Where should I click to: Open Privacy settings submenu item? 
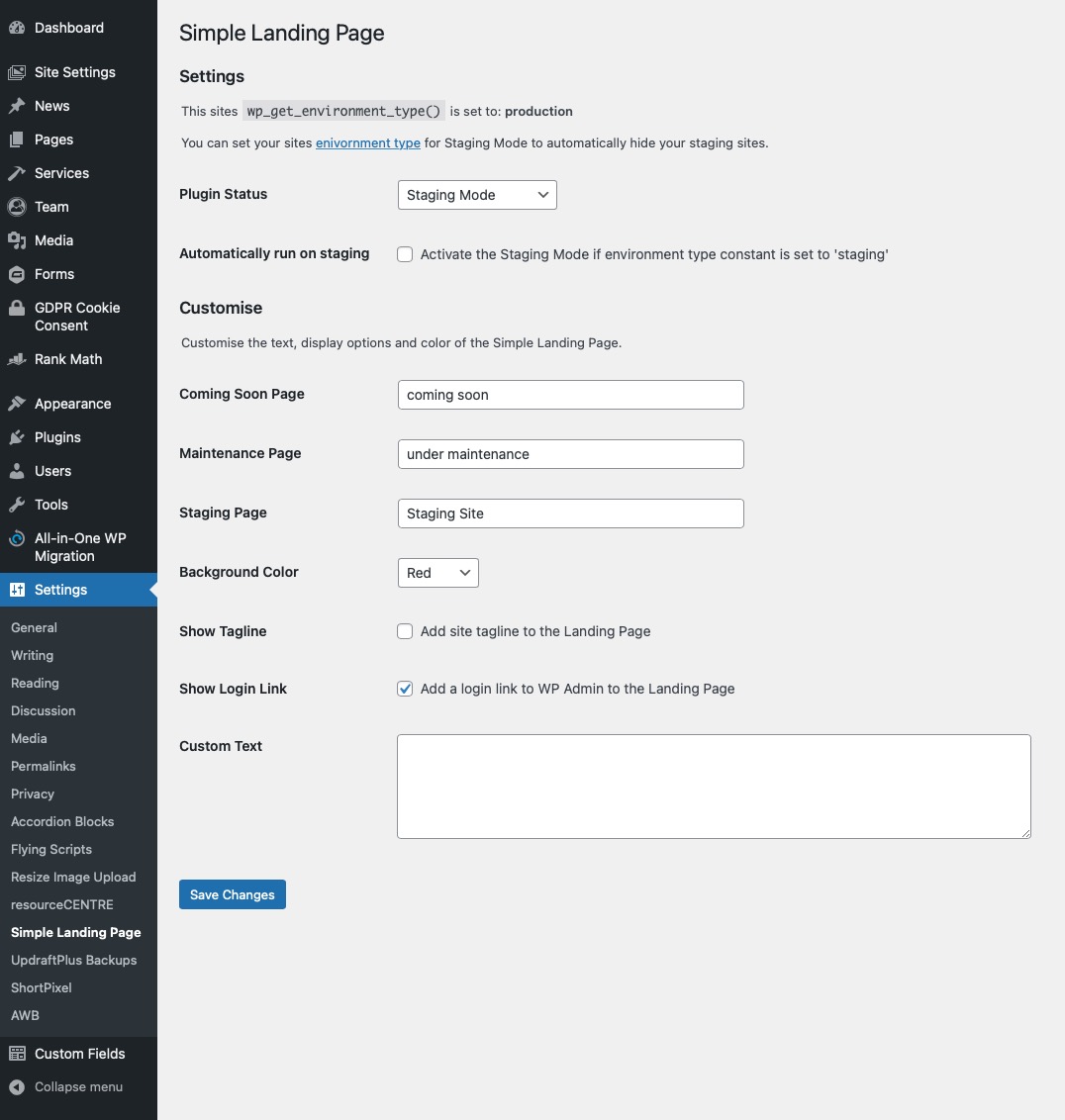coord(32,794)
